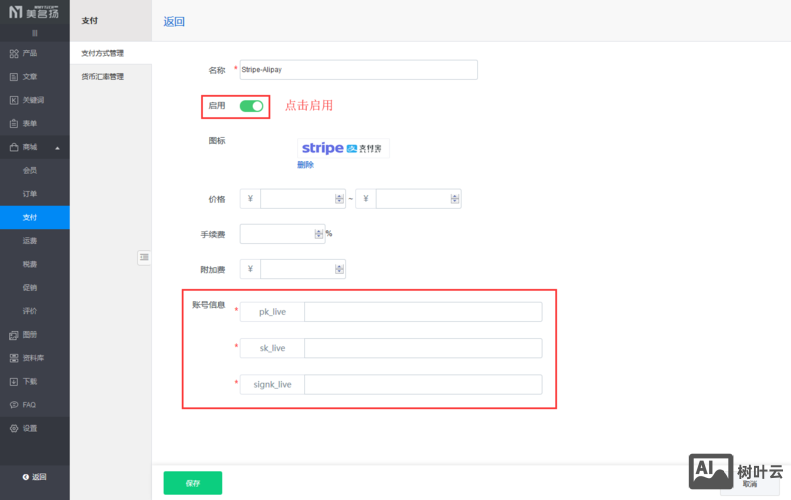Click the submenu panel collapse icon

(x=144, y=257)
